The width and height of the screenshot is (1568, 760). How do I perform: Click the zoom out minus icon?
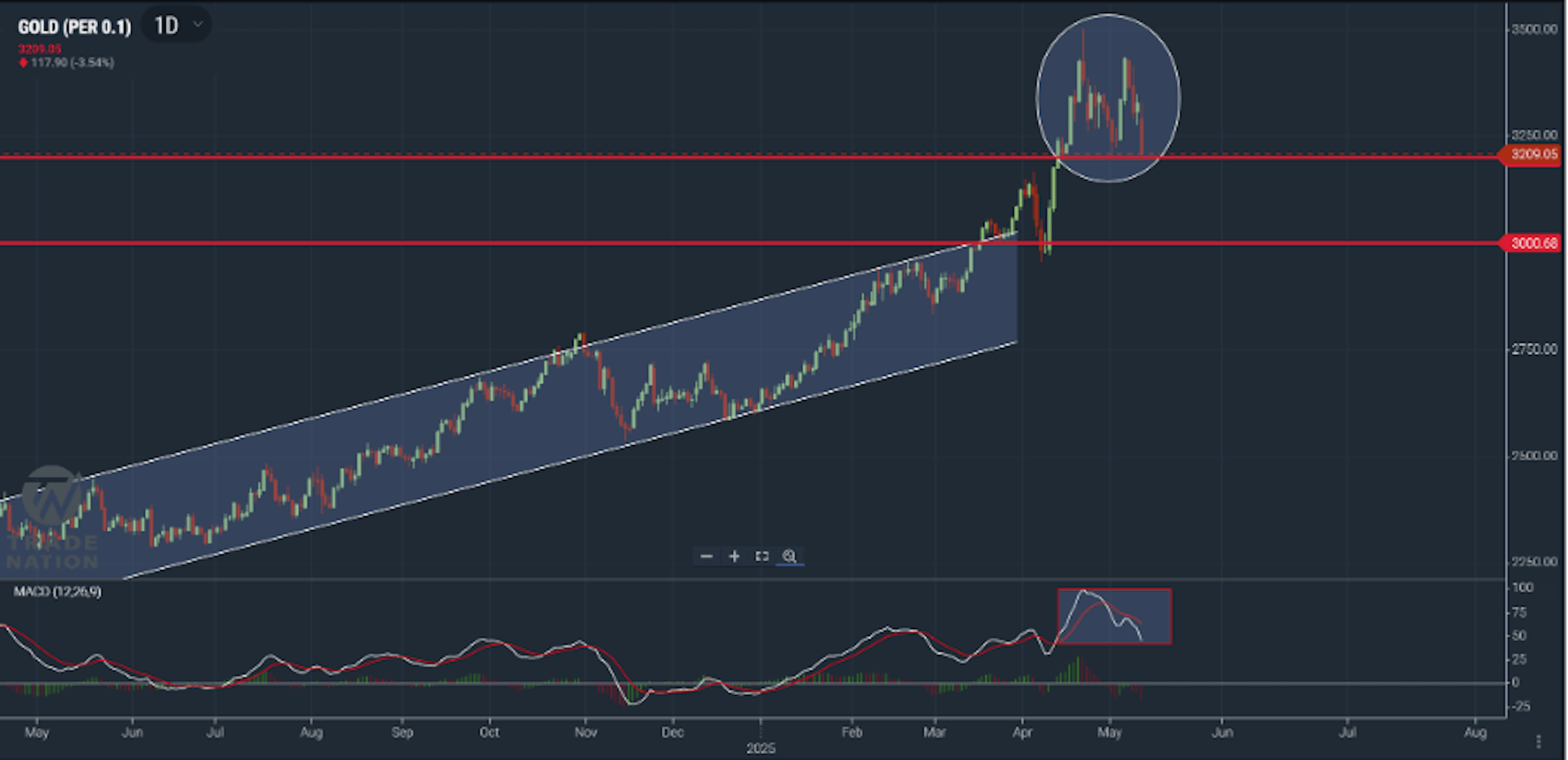(x=706, y=556)
